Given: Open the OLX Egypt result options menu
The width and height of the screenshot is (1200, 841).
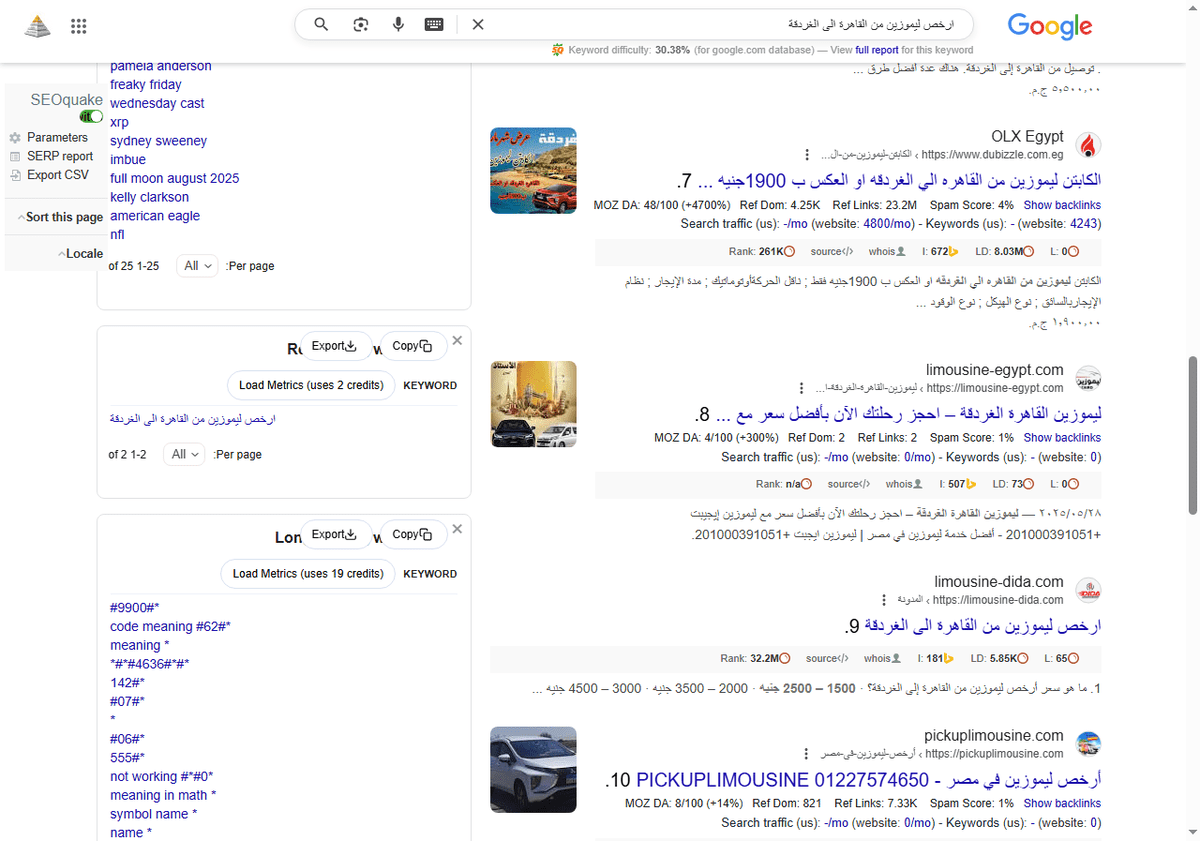Looking at the screenshot, I should tap(808, 154).
